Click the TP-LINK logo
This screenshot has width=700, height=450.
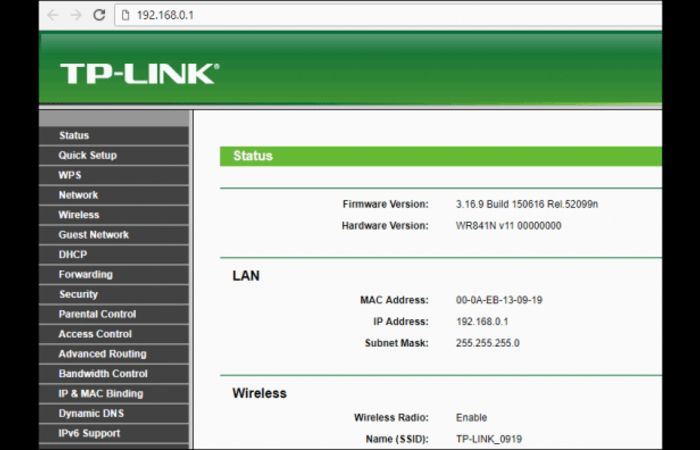[x=140, y=73]
